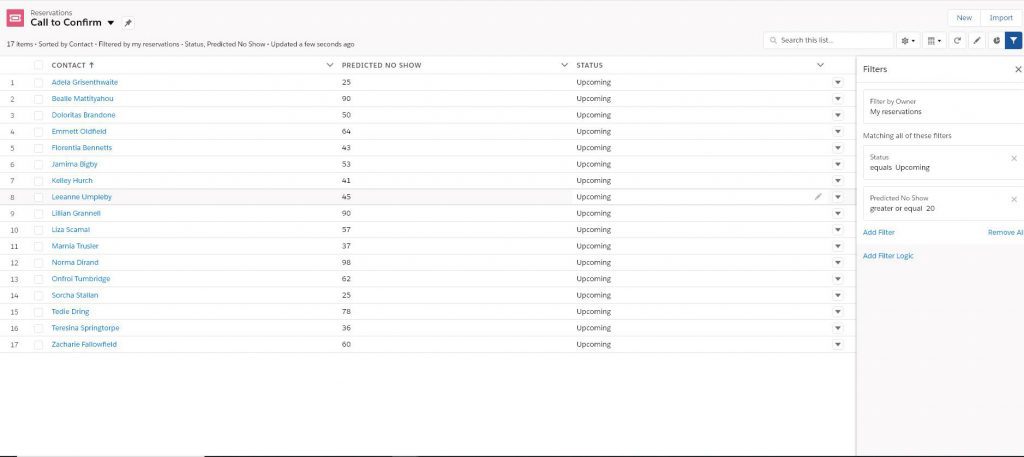Expand row actions for Zacharie Fallowfield
This screenshot has width=1024, height=457.
pyautogui.click(x=838, y=344)
